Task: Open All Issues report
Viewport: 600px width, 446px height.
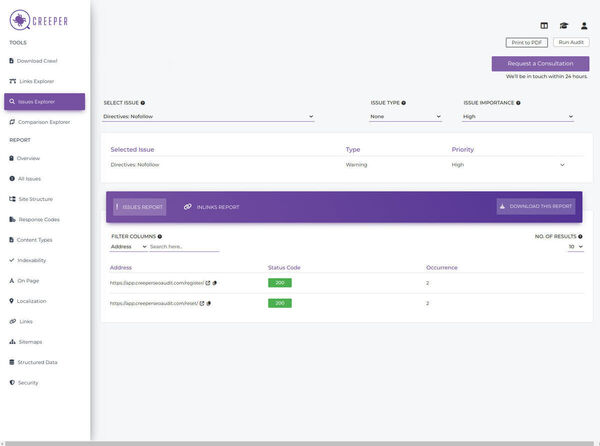Action: coord(25,179)
